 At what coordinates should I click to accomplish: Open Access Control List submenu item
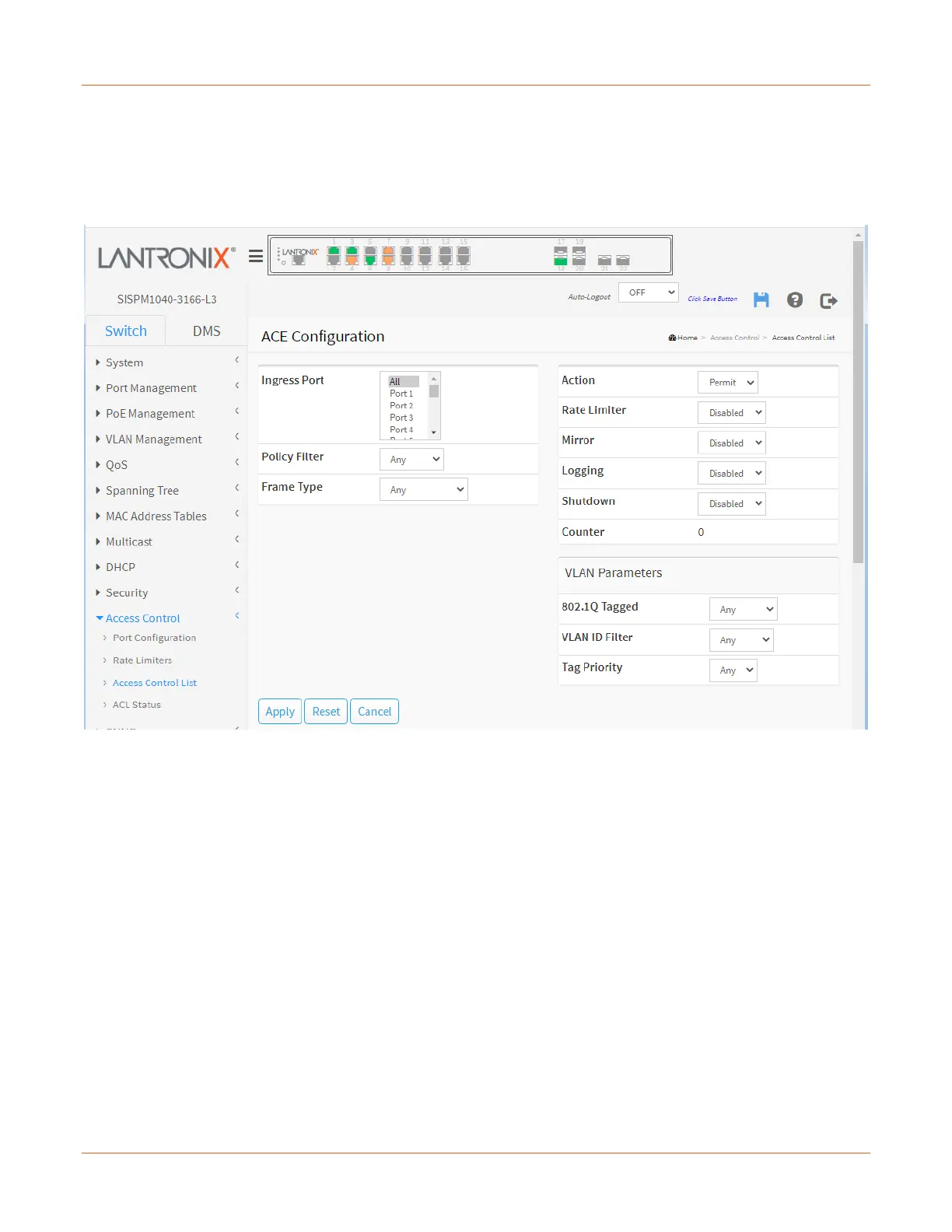pyautogui.click(x=155, y=683)
